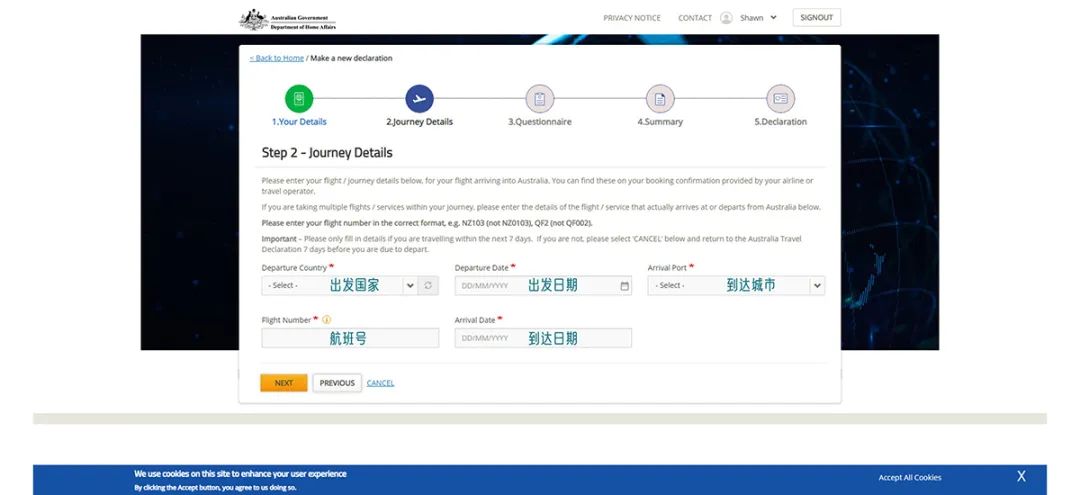Dismiss the cookie banner with X
The width and height of the screenshot is (1080, 495).
tap(1021, 476)
